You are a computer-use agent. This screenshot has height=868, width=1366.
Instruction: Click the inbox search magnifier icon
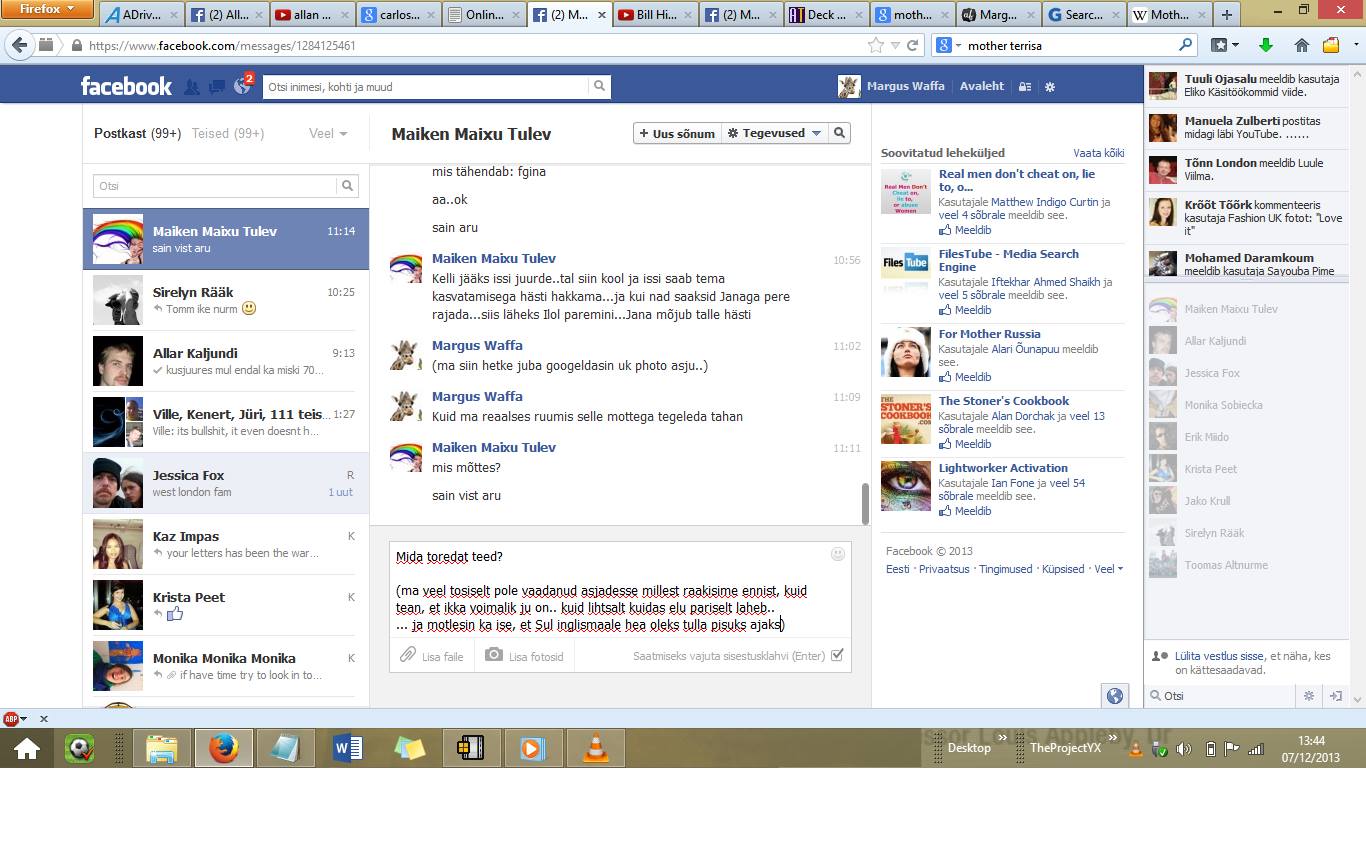tap(347, 186)
